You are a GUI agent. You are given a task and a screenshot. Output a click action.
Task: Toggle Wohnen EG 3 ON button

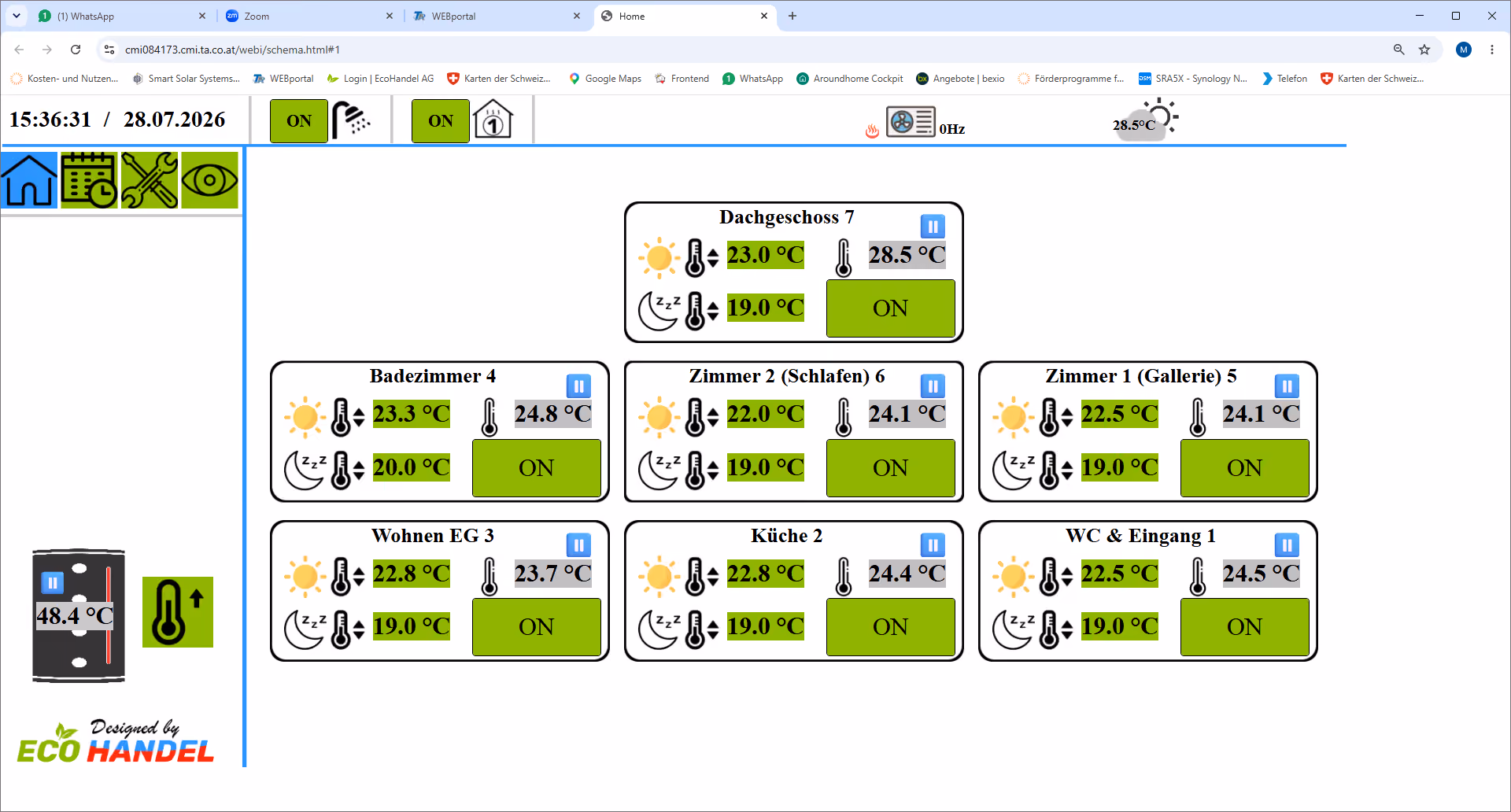537,627
